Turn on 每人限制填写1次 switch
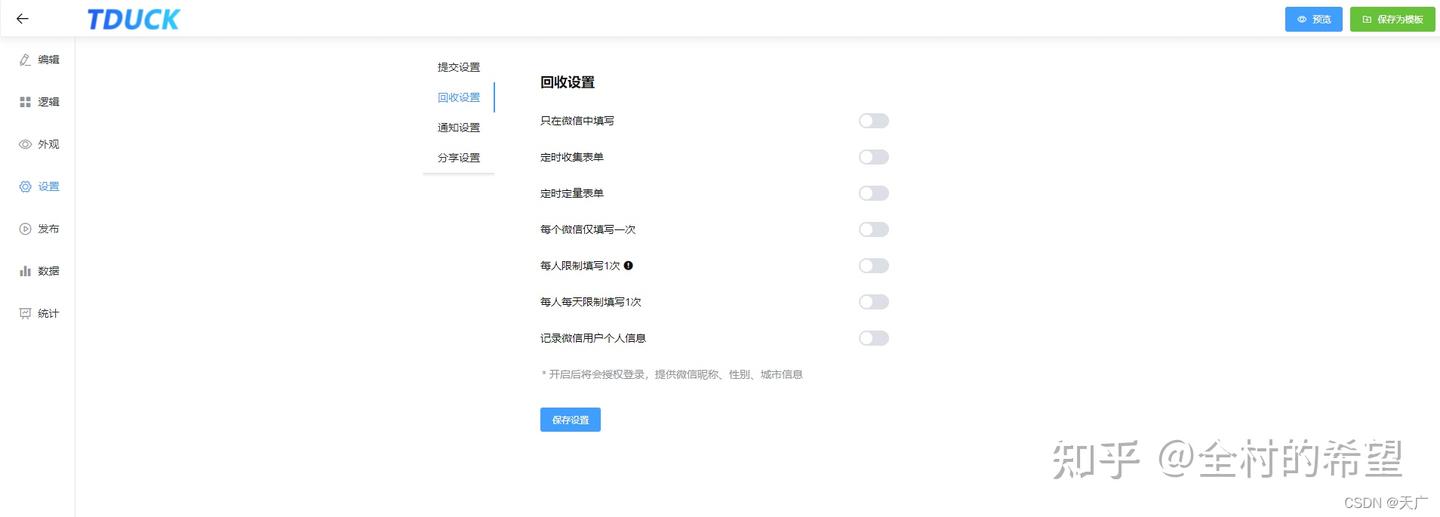Screen dimensions: 1440x517 tap(874, 266)
